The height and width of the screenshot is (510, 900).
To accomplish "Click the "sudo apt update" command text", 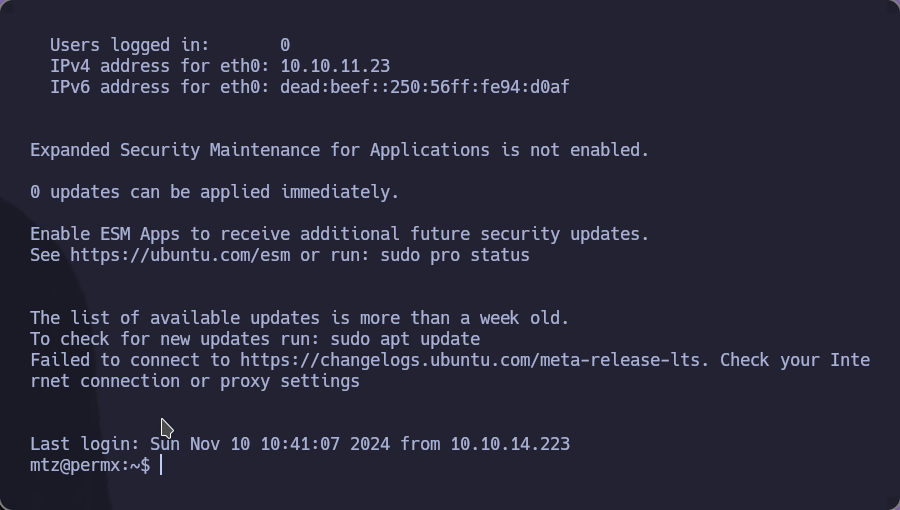I will click(x=405, y=339).
